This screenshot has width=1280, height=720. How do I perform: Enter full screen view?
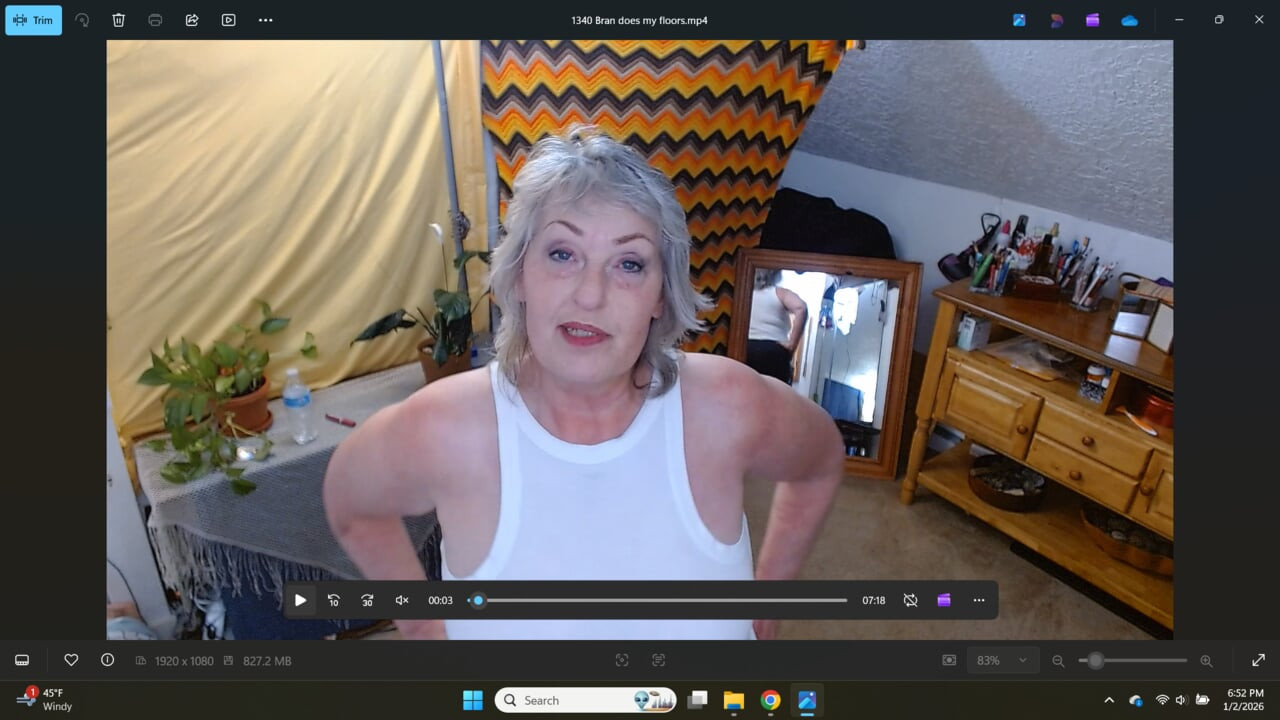(x=1258, y=660)
